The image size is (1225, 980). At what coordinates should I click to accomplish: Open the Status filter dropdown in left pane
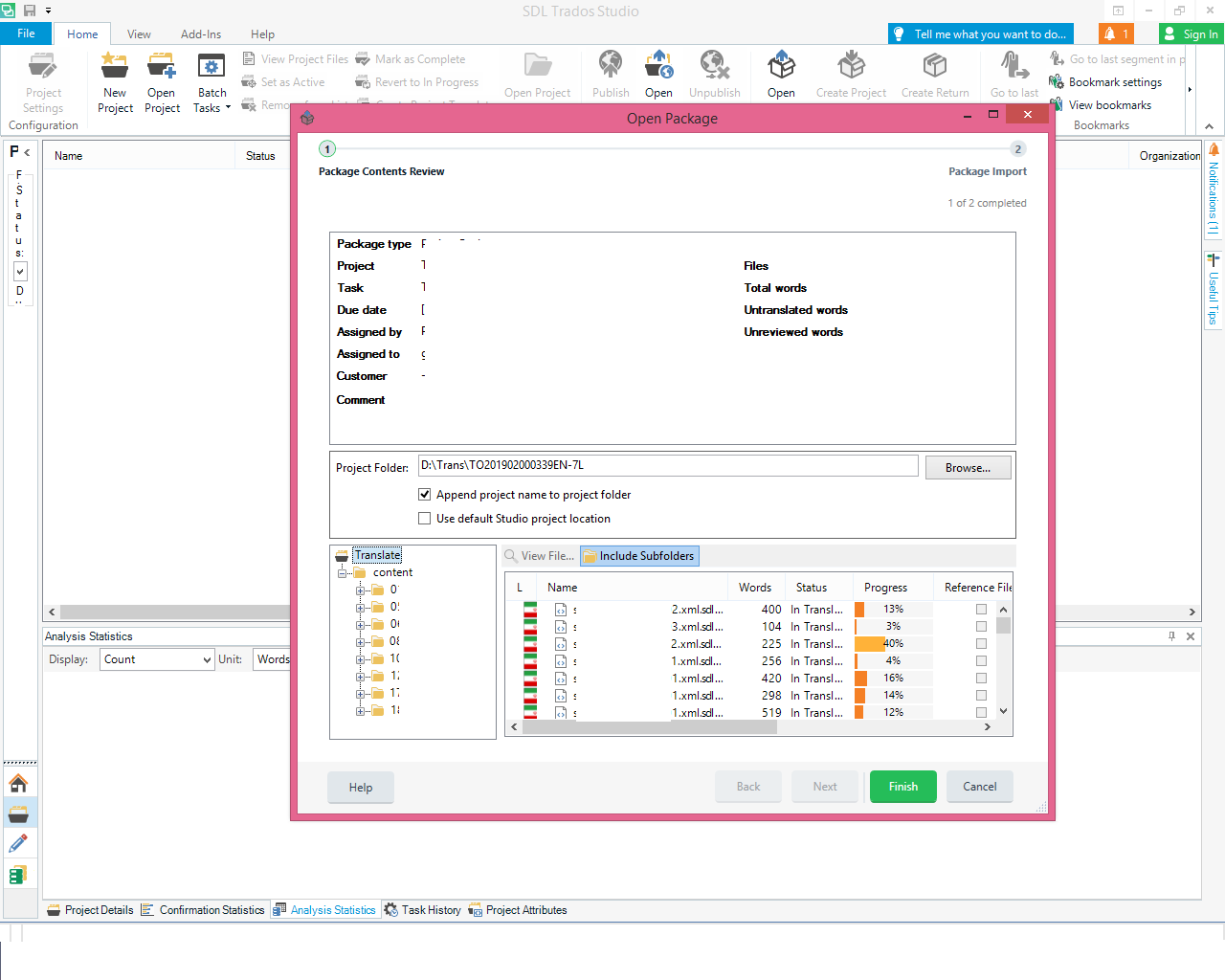[20, 272]
